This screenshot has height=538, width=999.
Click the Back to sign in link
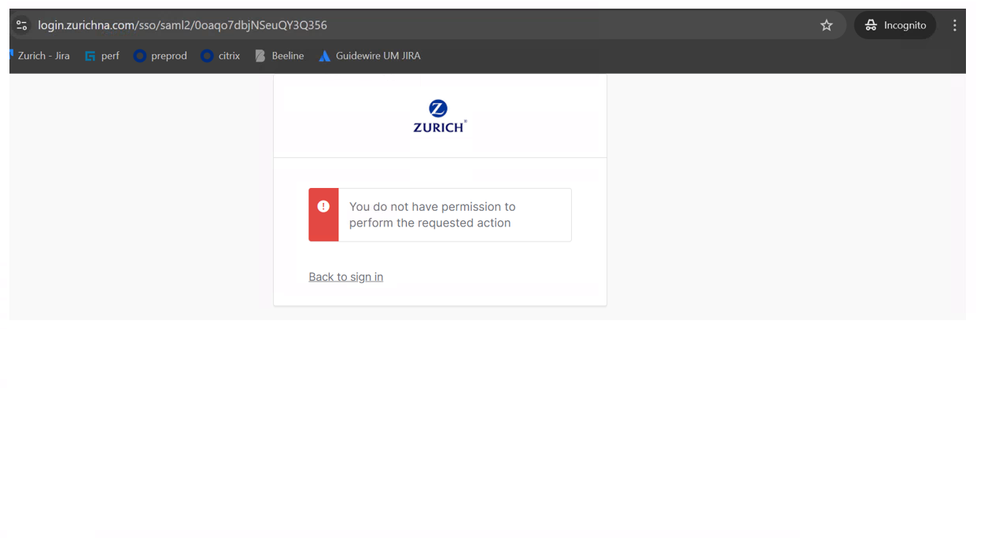click(346, 277)
